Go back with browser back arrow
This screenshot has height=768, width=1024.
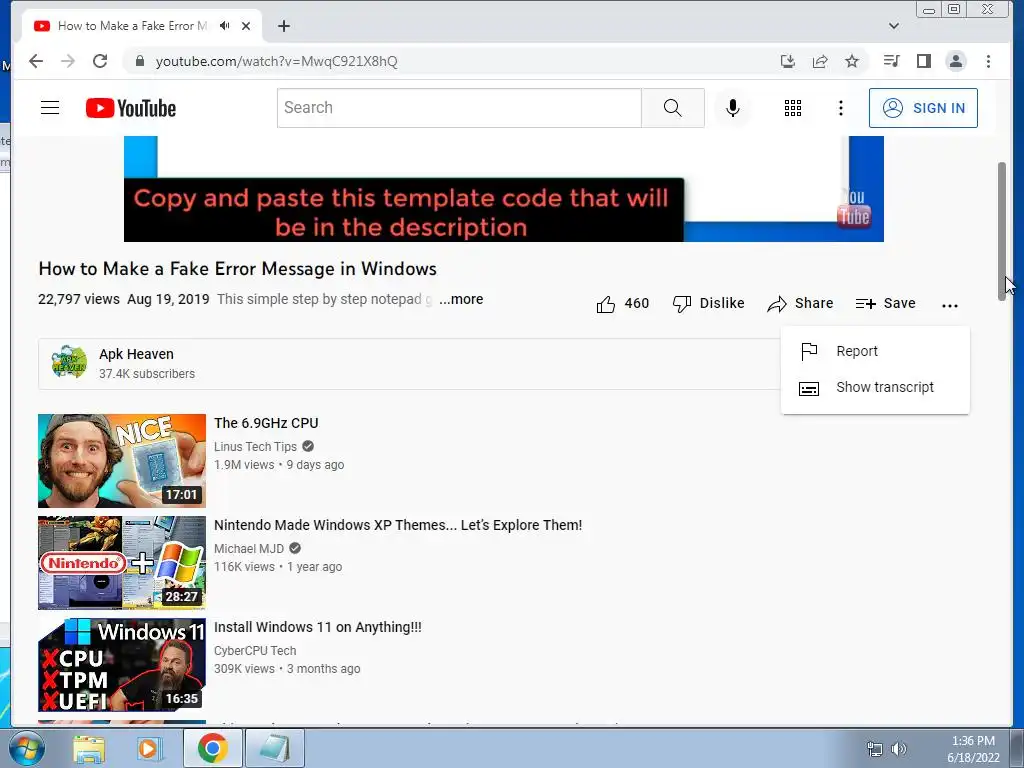tap(36, 61)
